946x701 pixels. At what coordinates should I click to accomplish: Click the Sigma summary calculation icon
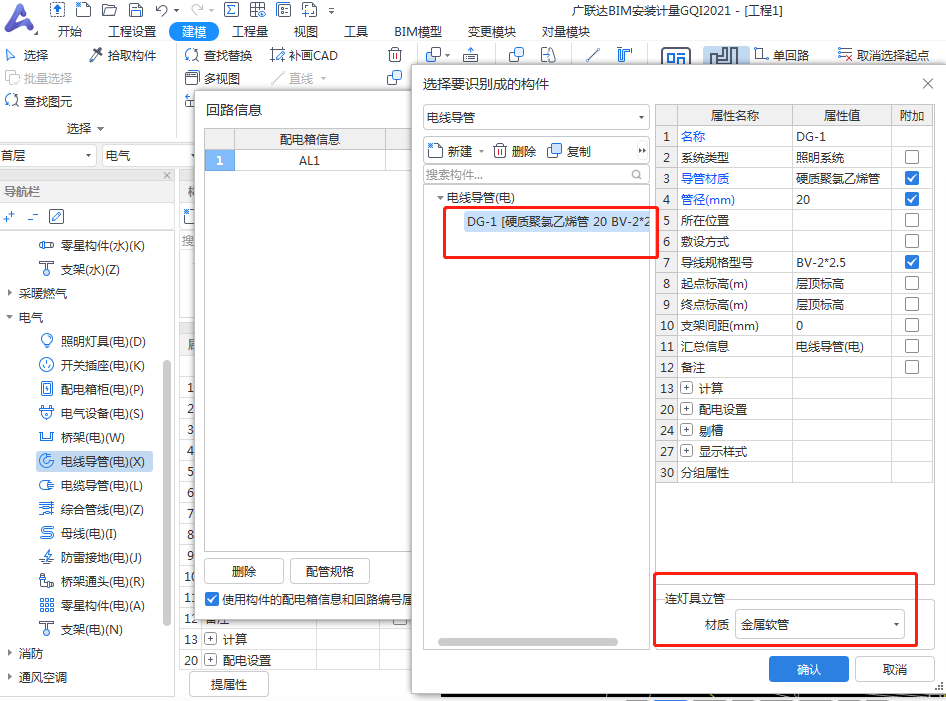(231, 10)
